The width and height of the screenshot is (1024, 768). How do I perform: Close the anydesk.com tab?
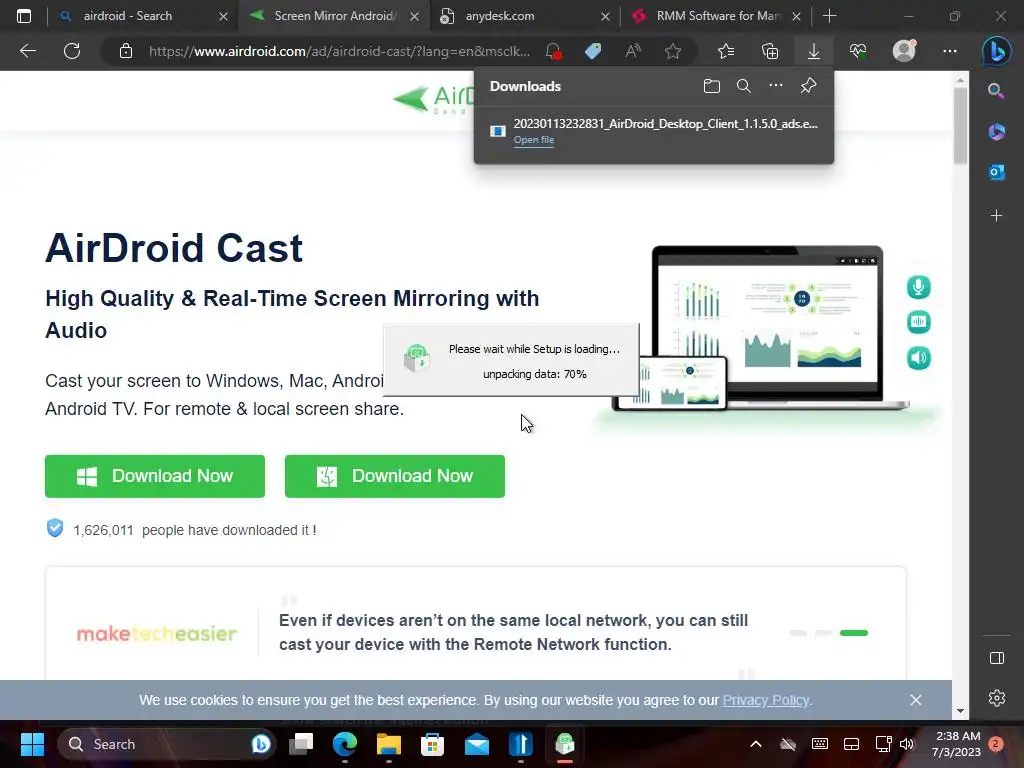click(x=605, y=16)
